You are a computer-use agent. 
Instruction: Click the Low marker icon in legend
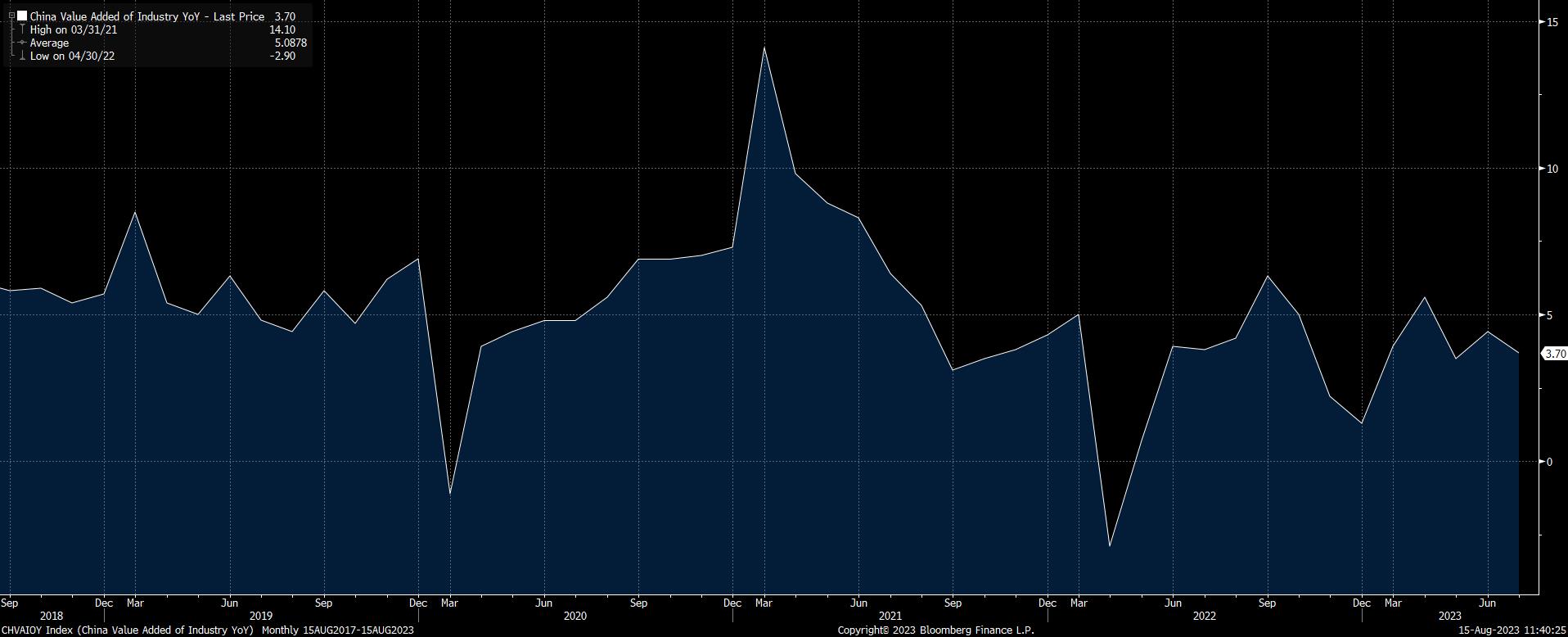(22, 56)
